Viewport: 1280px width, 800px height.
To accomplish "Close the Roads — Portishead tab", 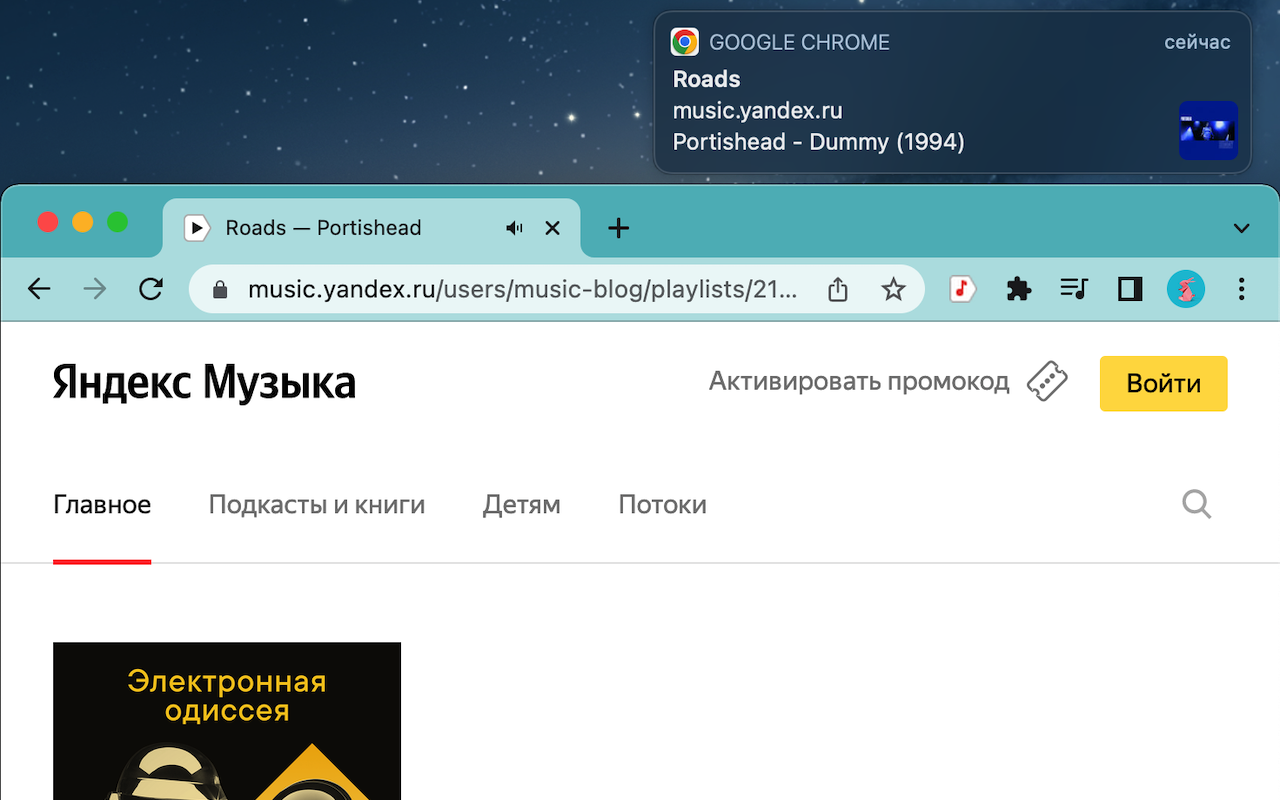I will click(x=552, y=228).
